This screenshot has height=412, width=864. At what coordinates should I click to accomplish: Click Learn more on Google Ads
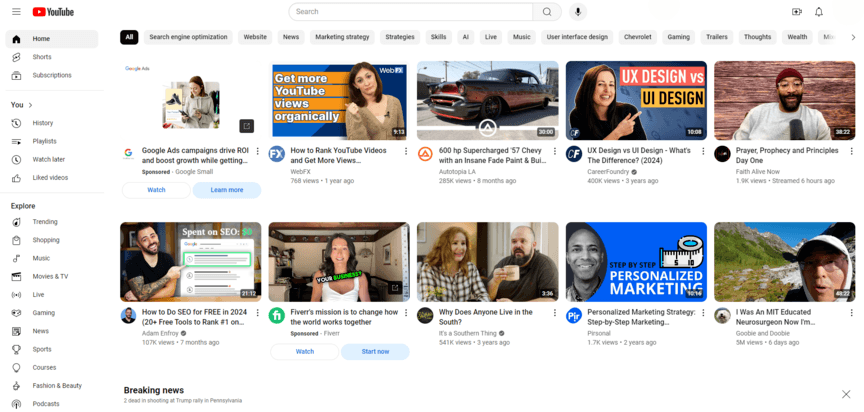pyautogui.click(x=227, y=190)
